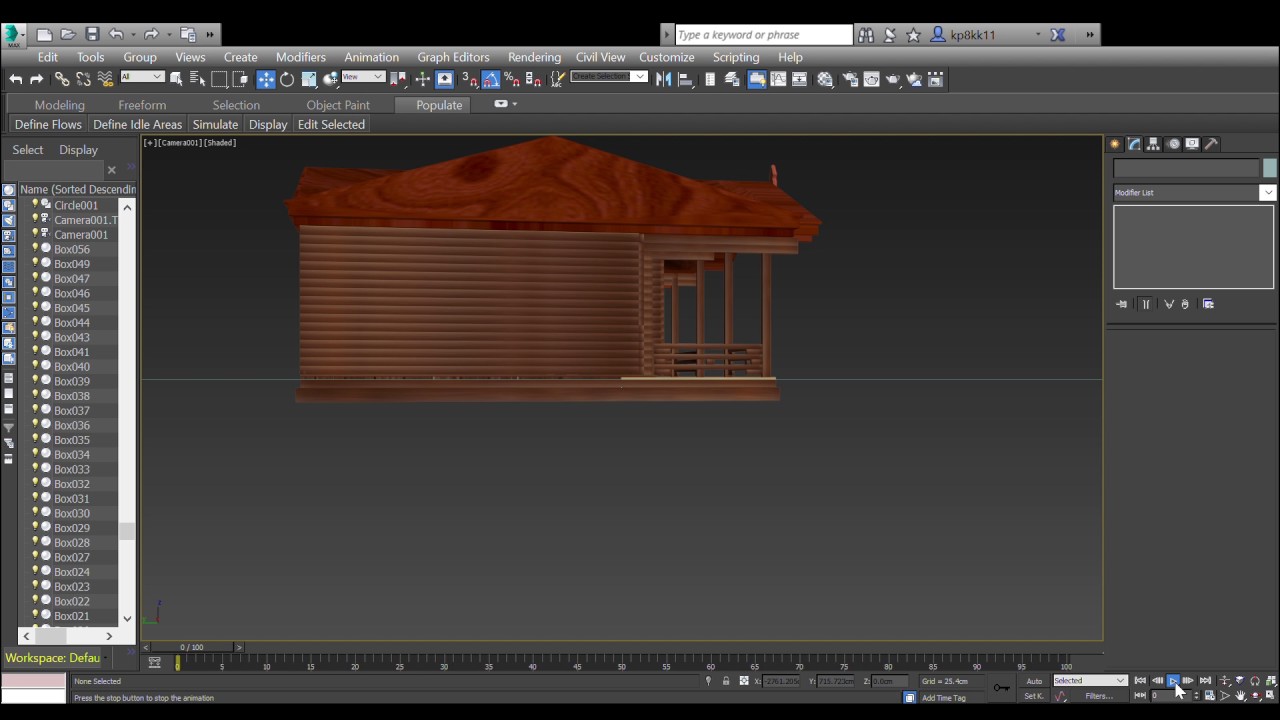The width and height of the screenshot is (1280, 720).
Task: Activate the Select and Move tool
Action: (266, 79)
